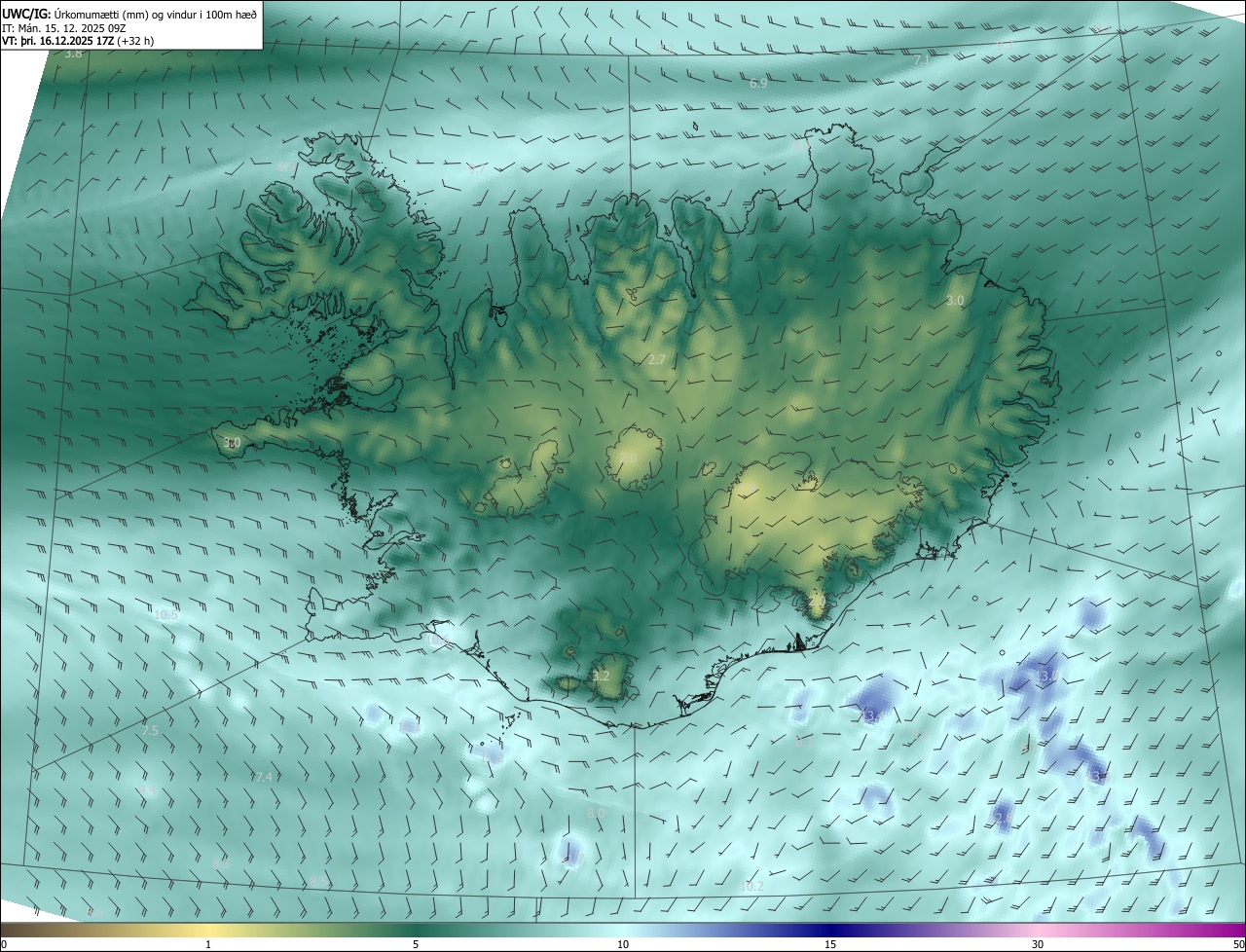Viewport: 1246px width, 952px height.
Task: Click the value "3.2" on the southern glacier
Action: tap(601, 676)
